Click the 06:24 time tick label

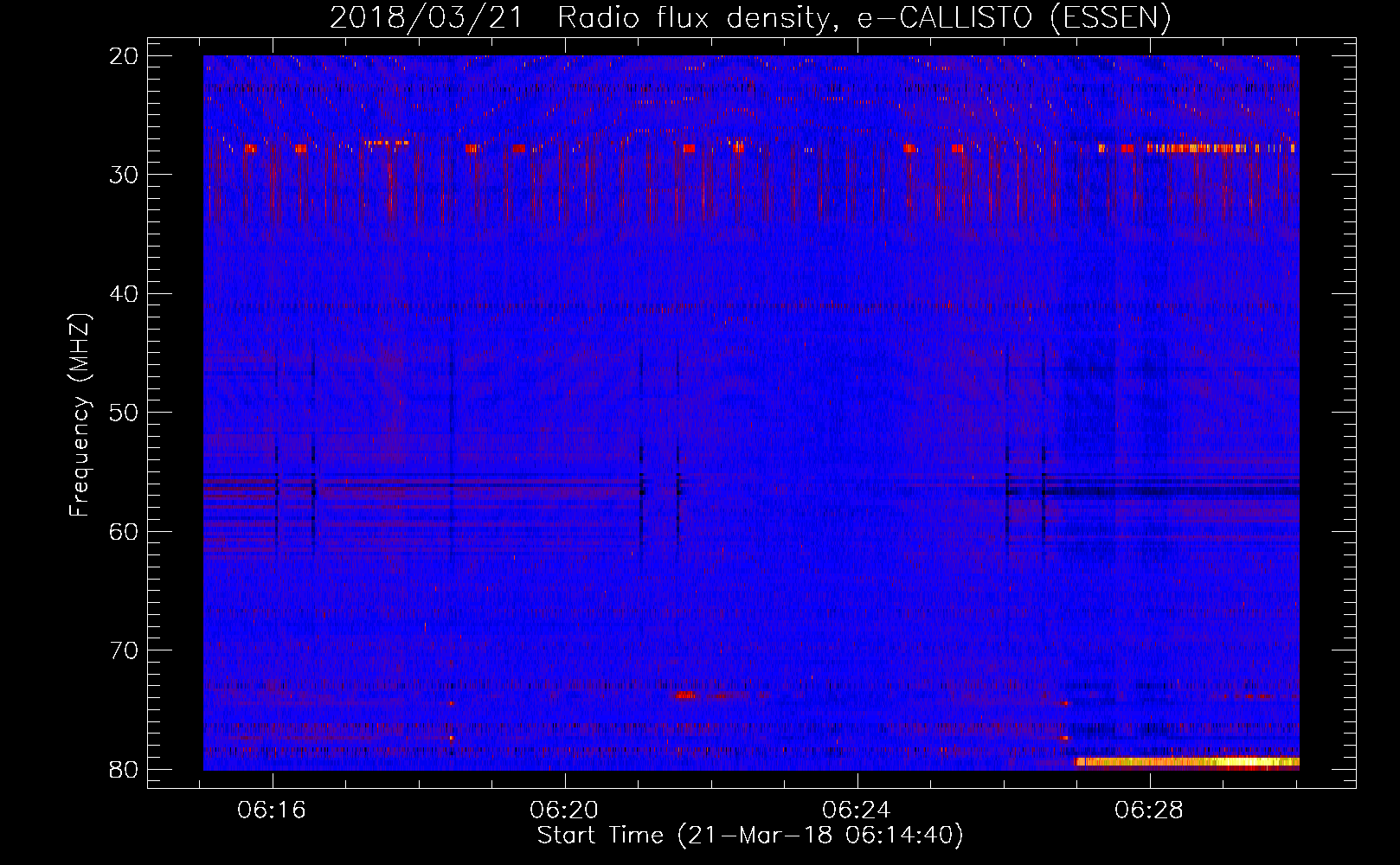tap(857, 811)
